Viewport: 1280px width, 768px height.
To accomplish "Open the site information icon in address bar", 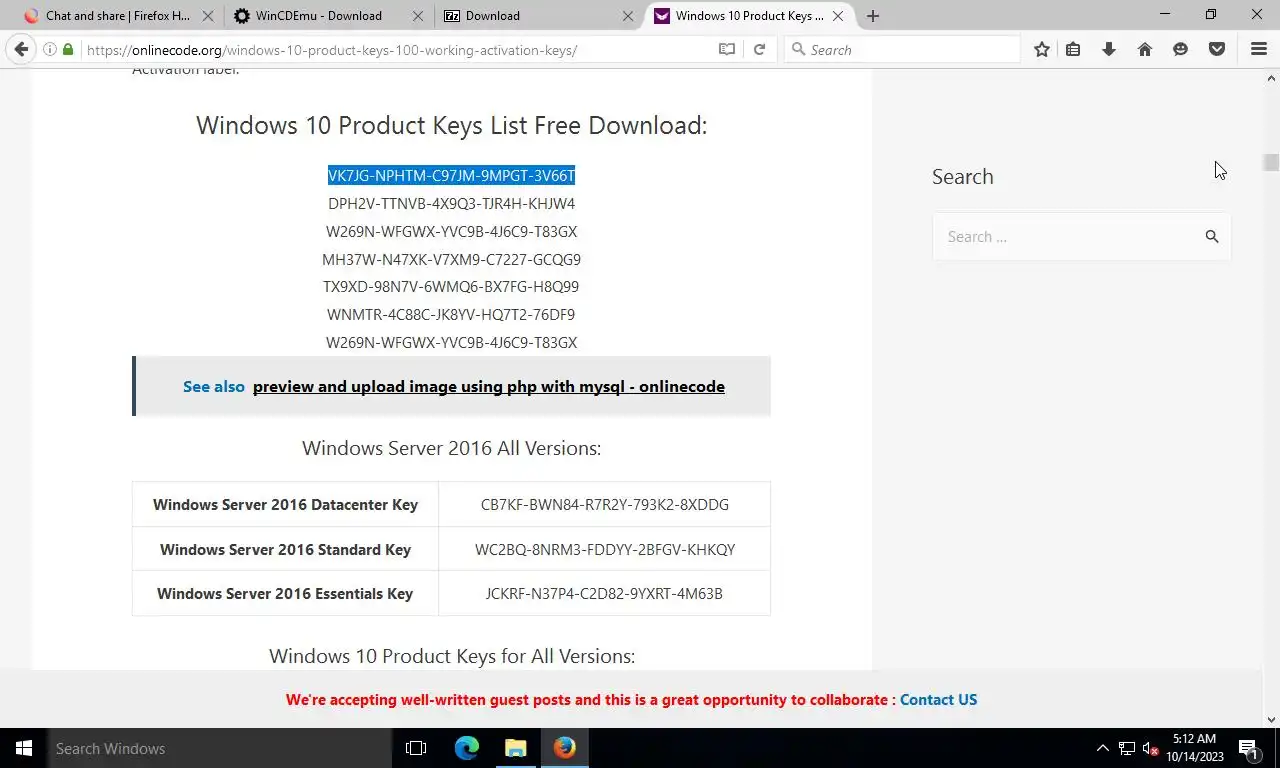I will (x=49, y=49).
